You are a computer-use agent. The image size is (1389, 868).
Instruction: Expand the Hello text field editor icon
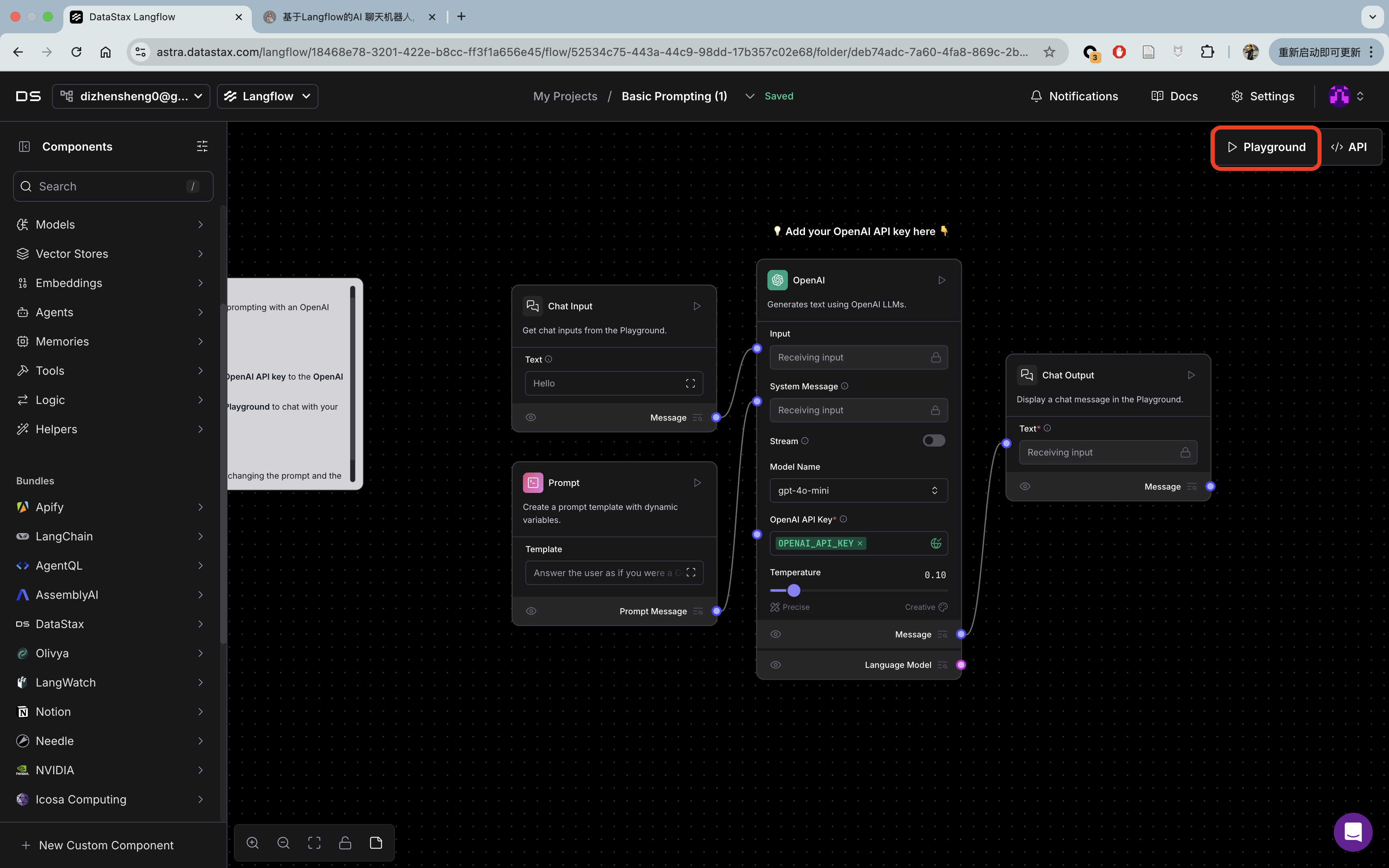coord(690,384)
